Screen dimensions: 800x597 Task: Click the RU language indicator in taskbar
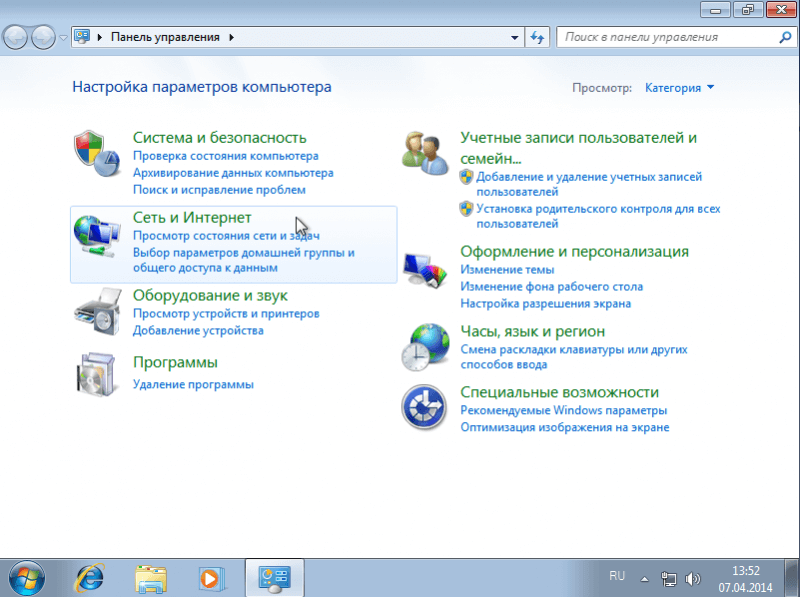click(x=617, y=577)
